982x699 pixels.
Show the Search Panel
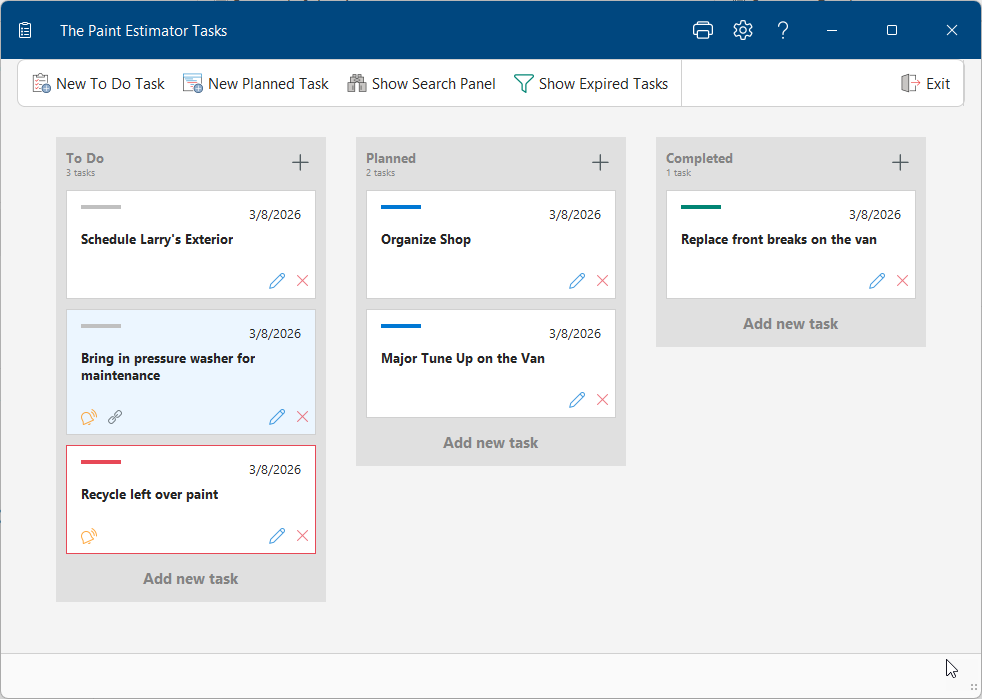[x=421, y=83]
